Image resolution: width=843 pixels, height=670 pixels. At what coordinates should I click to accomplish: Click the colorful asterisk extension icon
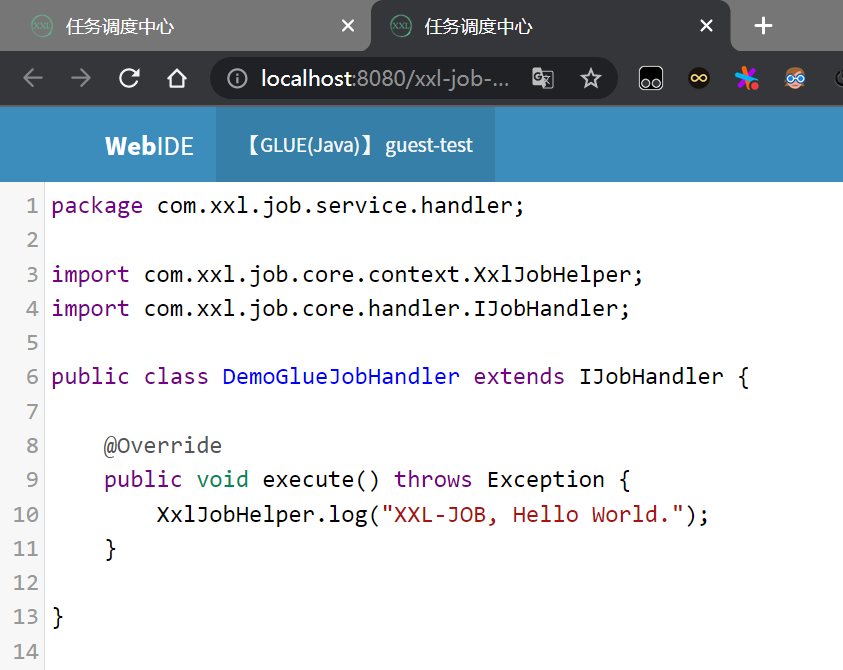click(746, 77)
